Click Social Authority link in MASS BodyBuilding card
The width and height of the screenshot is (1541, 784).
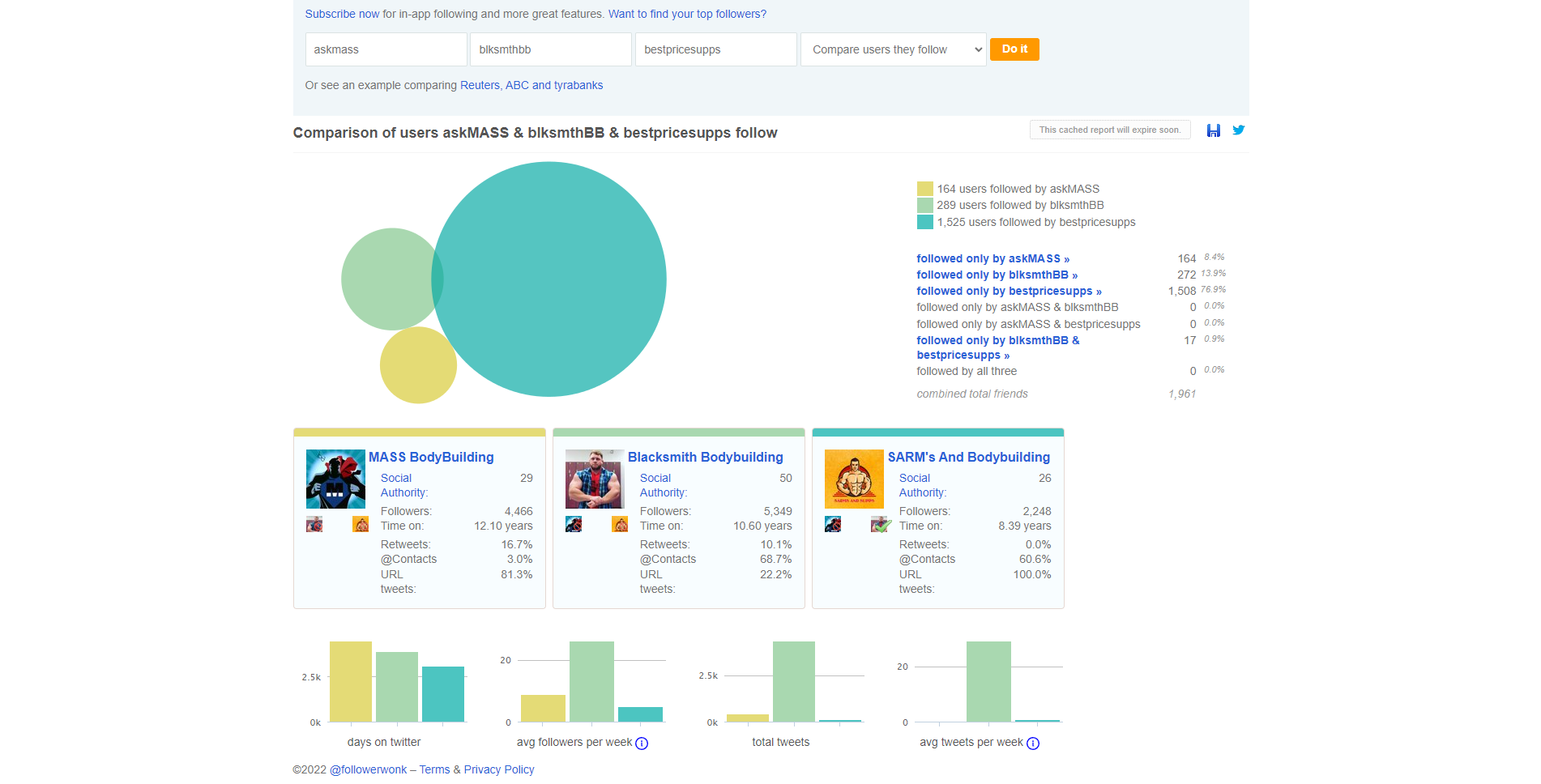pyautogui.click(x=404, y=485)
